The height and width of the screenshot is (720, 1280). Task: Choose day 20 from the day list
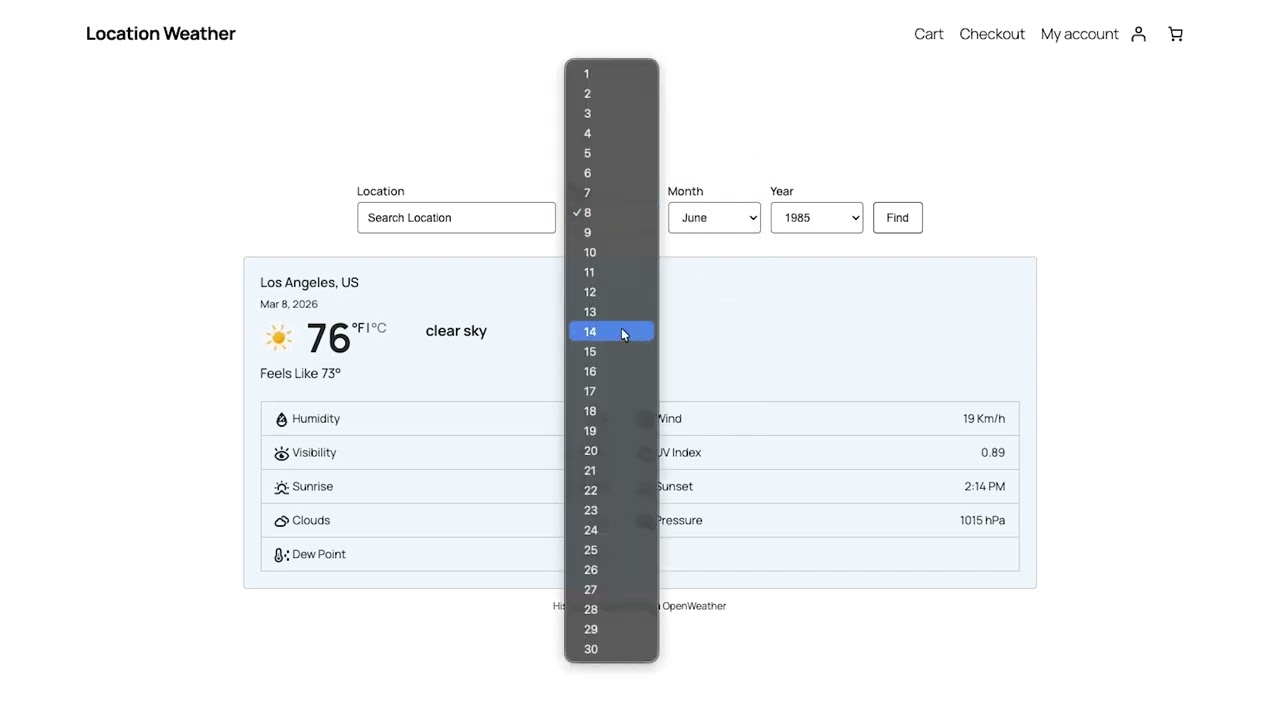[x=611, y=451]
